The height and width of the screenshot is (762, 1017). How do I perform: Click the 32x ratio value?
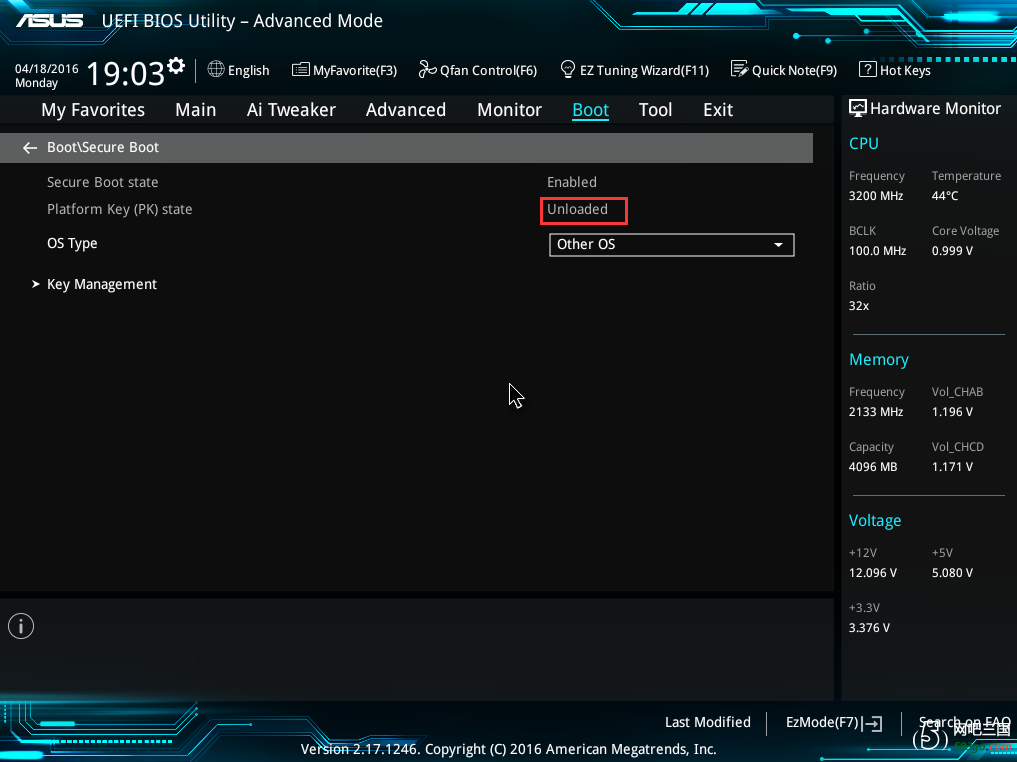[859, 306]
